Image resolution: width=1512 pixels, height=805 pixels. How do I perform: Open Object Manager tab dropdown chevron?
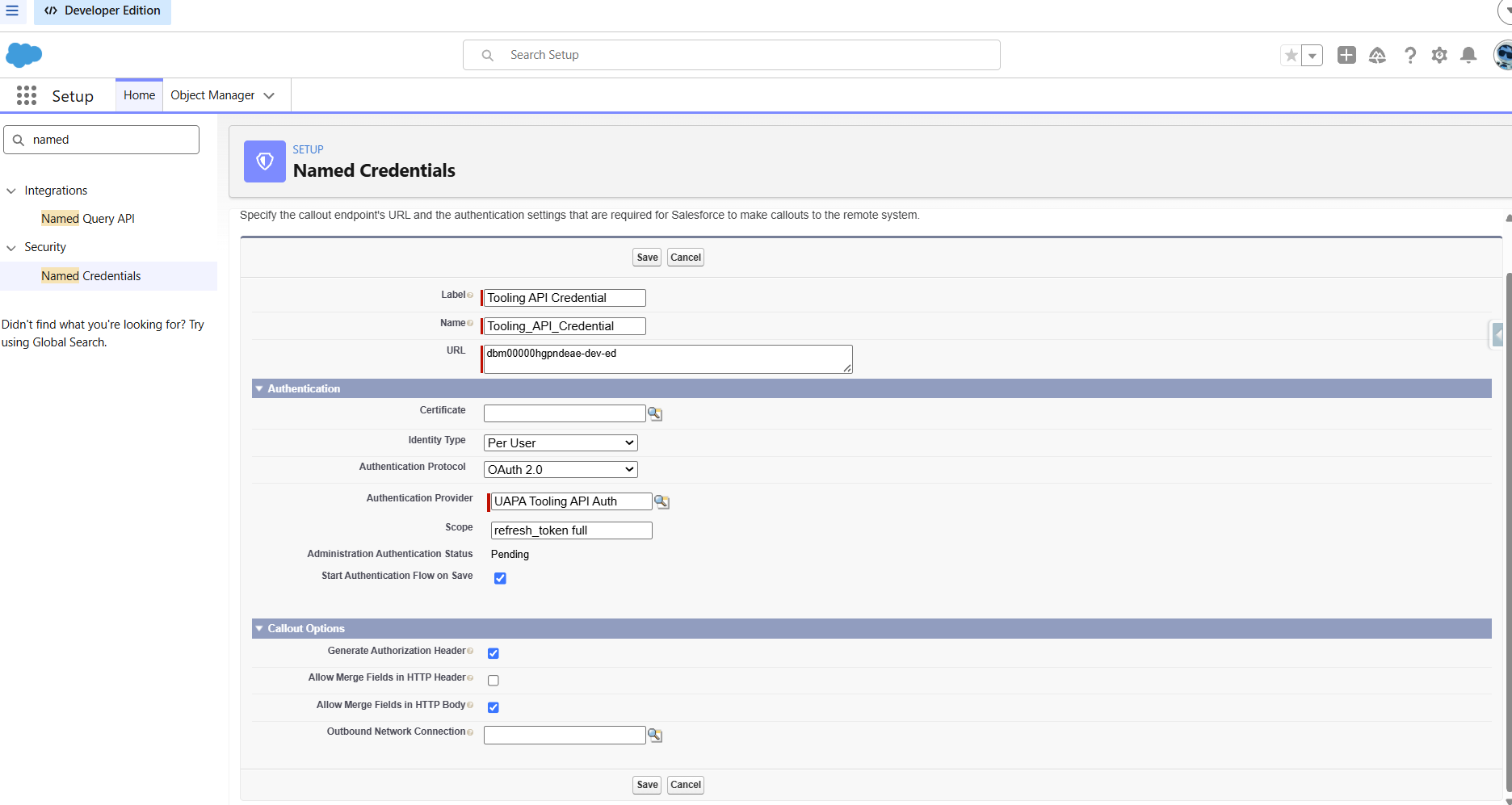pyautogui.click(x=269, y=95)
